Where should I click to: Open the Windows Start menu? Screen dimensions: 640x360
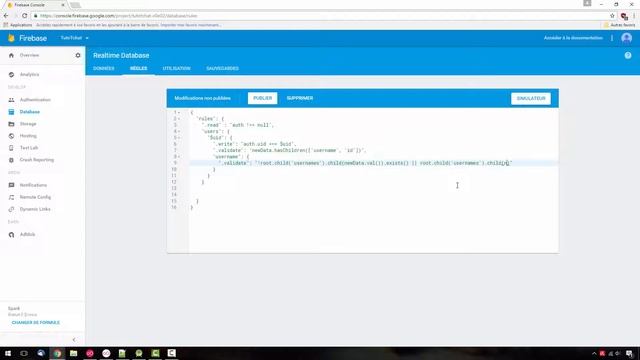coord(8,353)
